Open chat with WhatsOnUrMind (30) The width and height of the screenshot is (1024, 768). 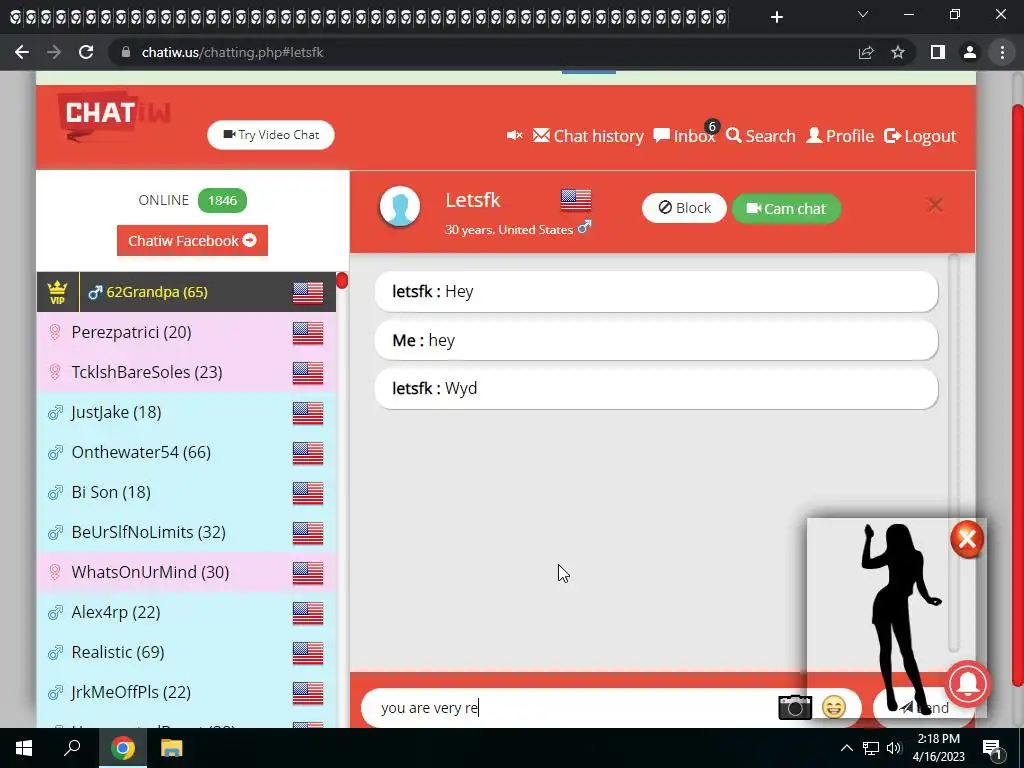click(x=187, y=572)
